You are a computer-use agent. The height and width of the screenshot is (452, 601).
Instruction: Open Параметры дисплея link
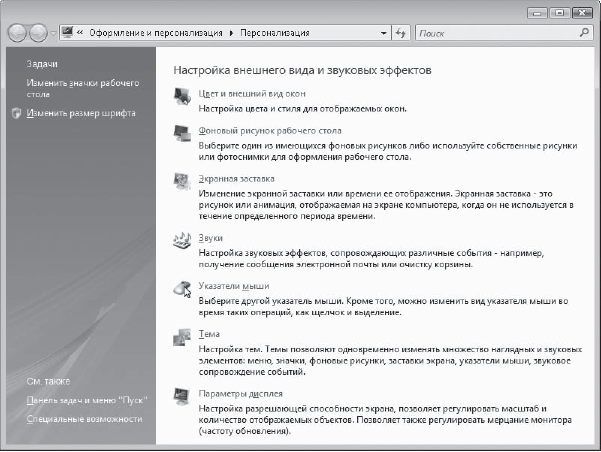(x=240, y=394)
